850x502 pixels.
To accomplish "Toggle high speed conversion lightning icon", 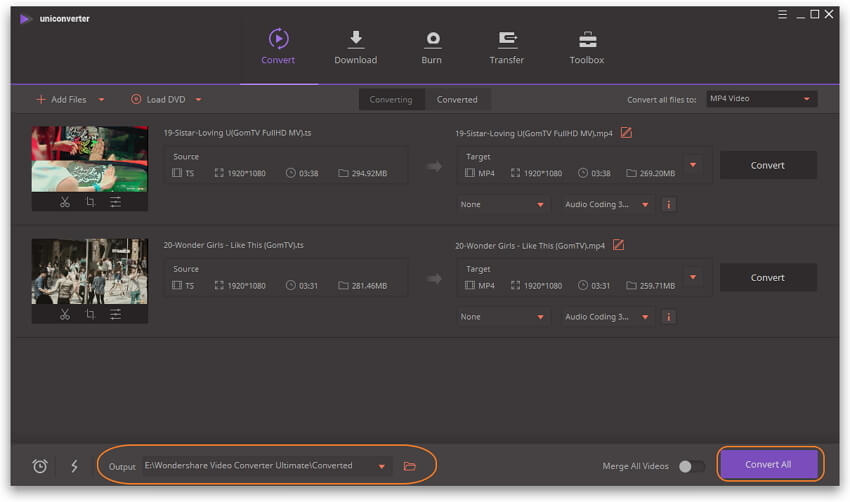I will point(74,466).
